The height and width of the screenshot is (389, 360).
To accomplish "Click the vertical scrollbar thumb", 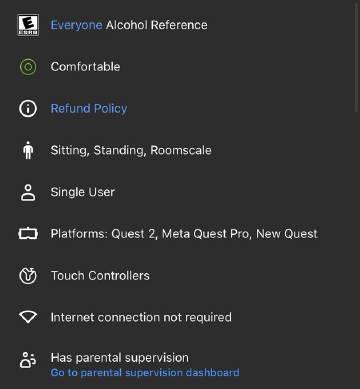I will pyautogui.click(x=356, y=57).
